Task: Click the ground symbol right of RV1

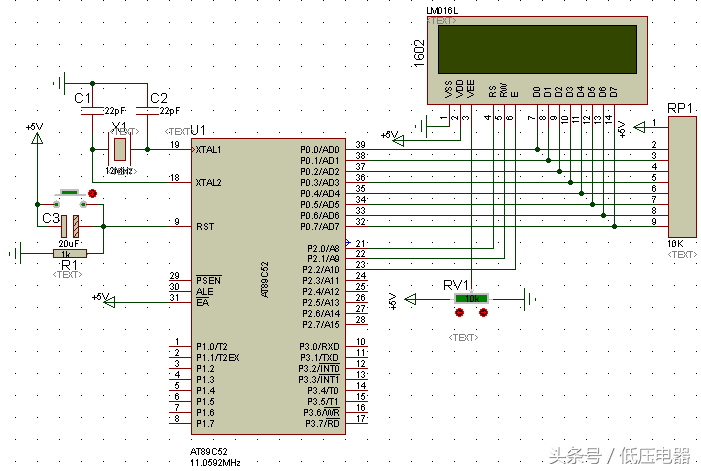Action: (530, 299)
